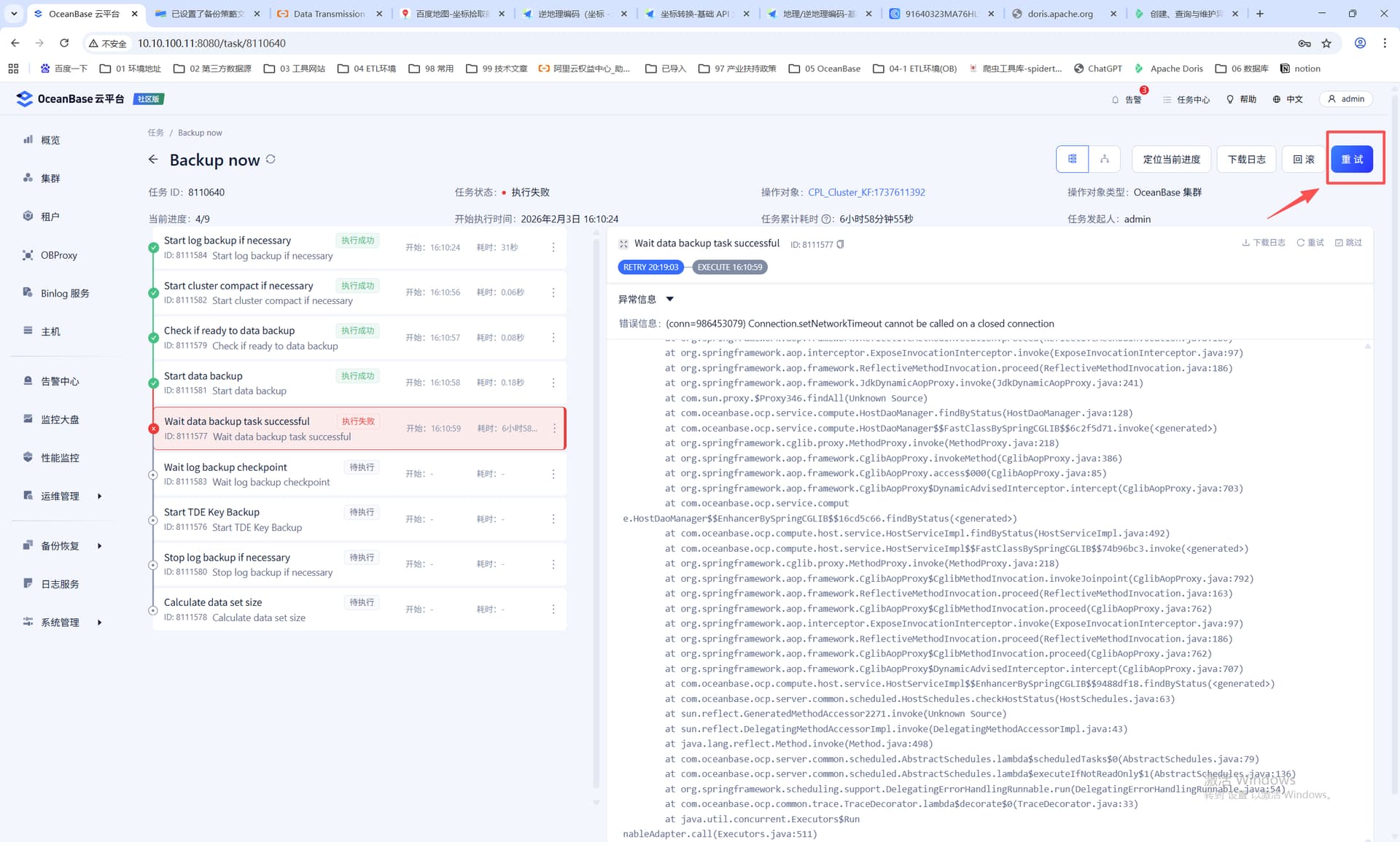Click the fullscreen icon beside the subtask title
This screenshot has width=1400, height=842.
(623, 244)
